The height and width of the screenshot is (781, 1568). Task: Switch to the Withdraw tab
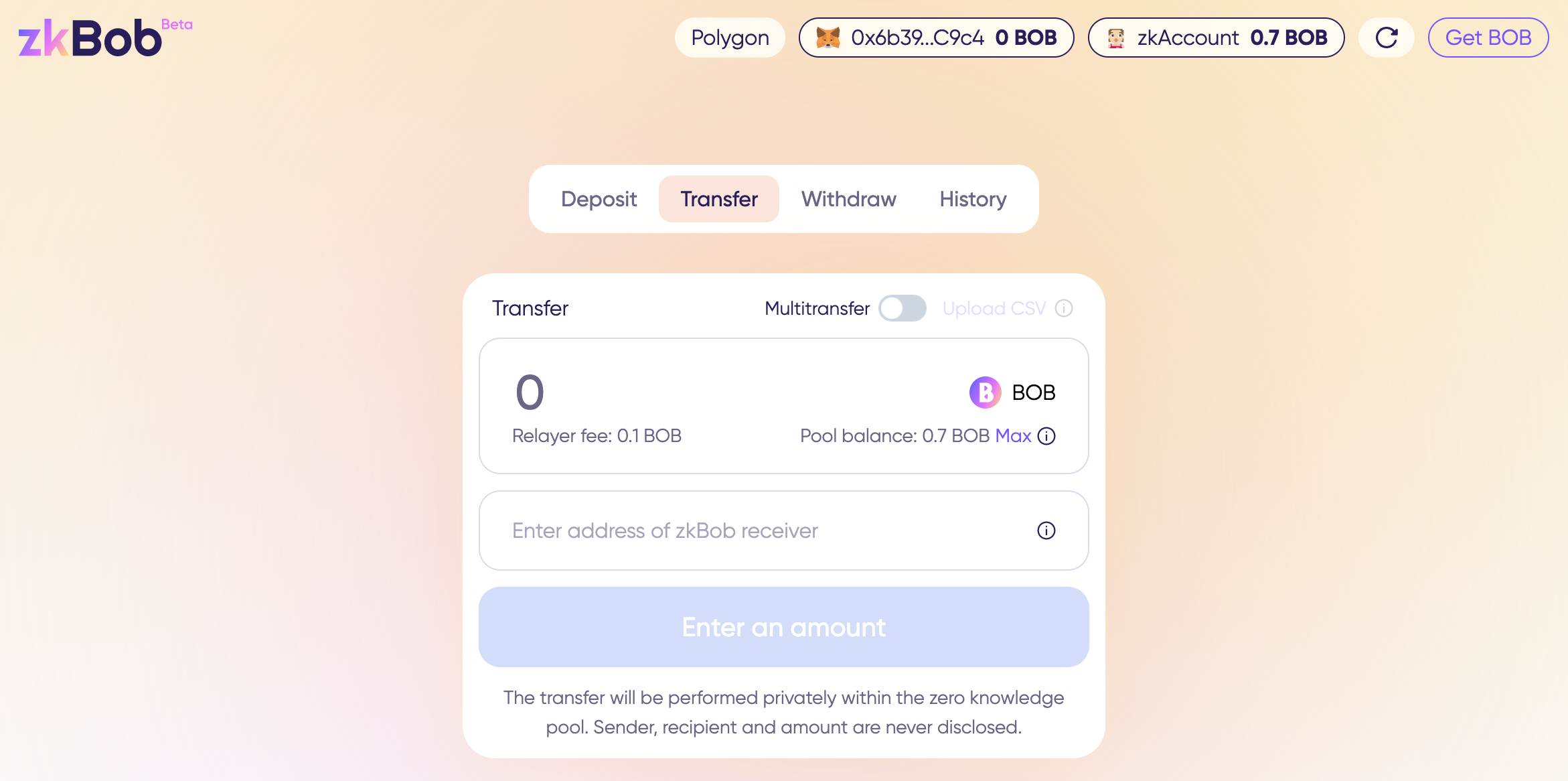(848, 199)
